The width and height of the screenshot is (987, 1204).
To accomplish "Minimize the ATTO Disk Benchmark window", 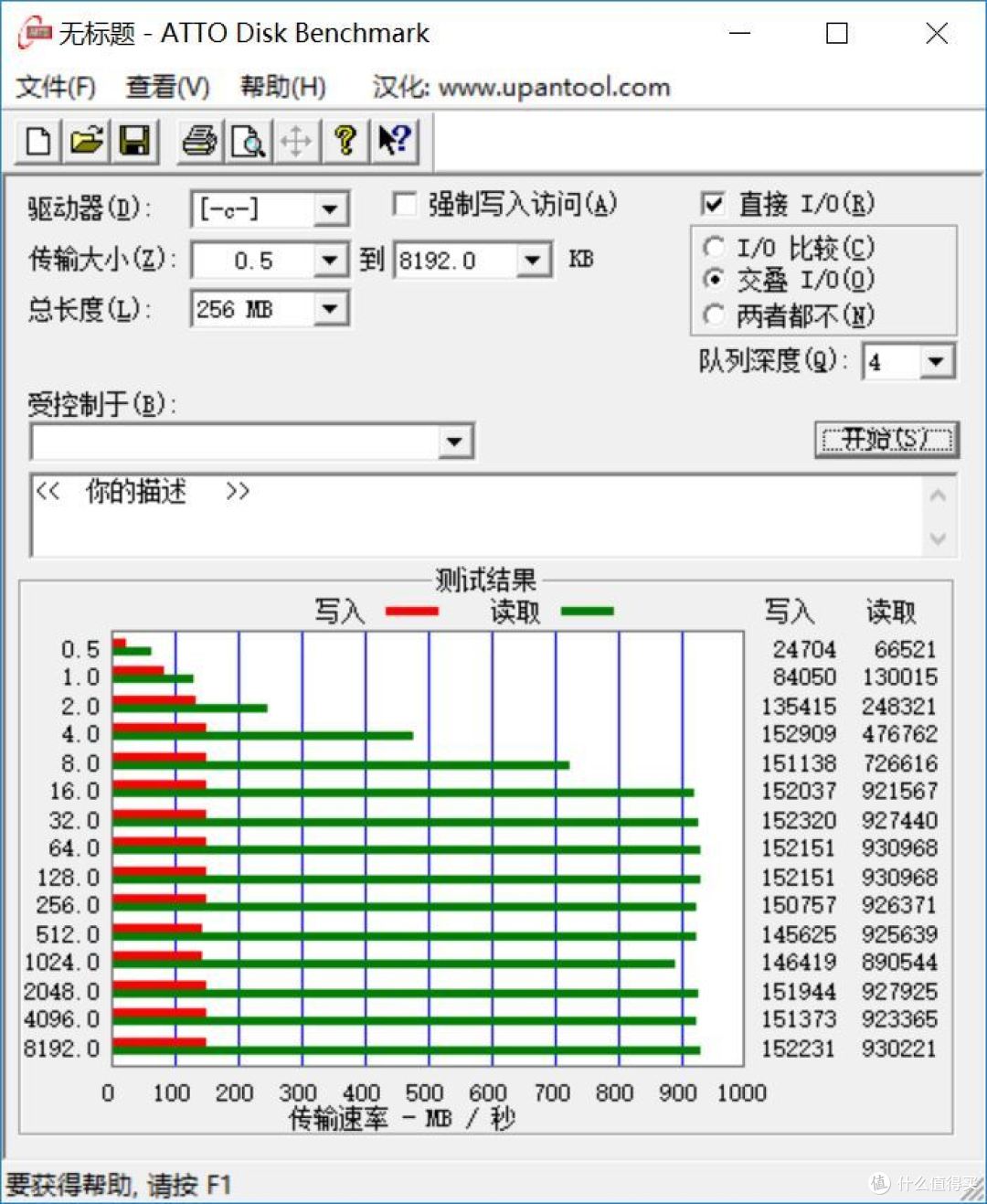I will [740, 34].
